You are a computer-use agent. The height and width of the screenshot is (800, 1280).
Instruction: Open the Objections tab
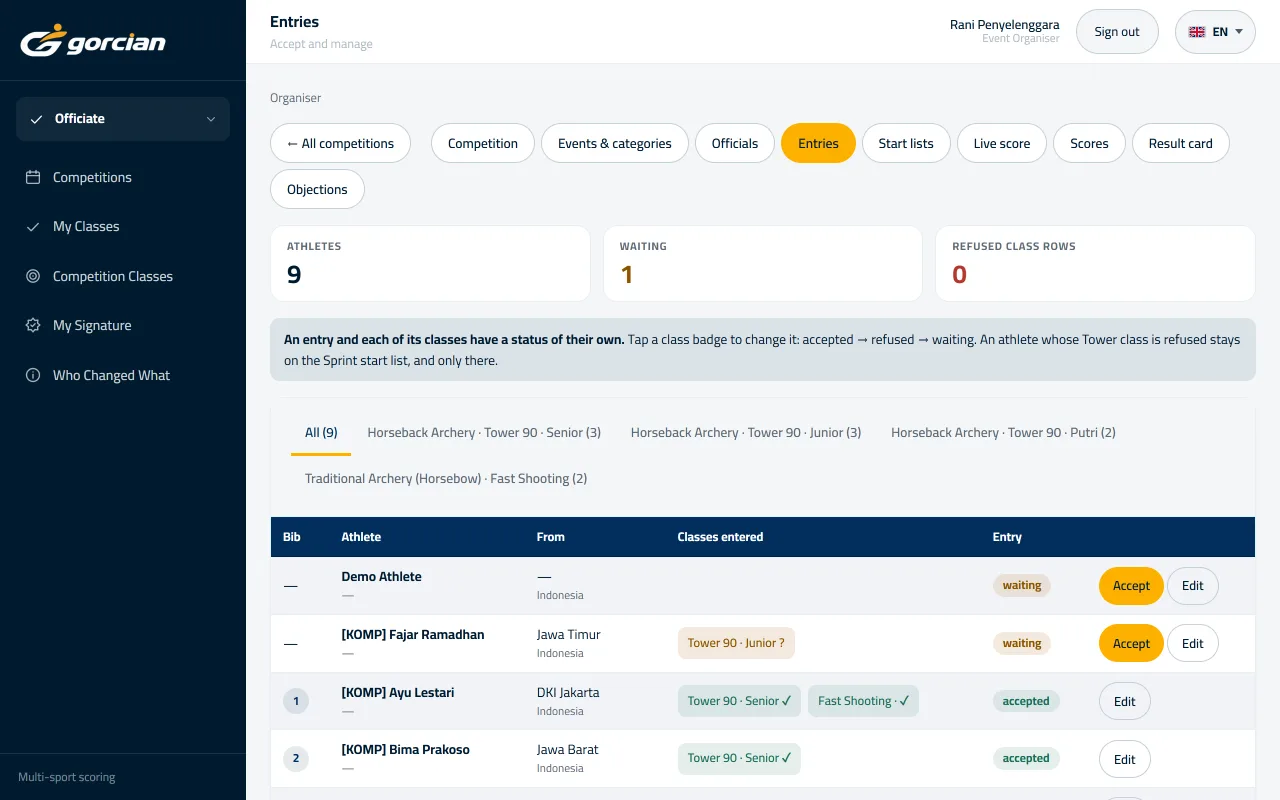[x=317, y=189]
